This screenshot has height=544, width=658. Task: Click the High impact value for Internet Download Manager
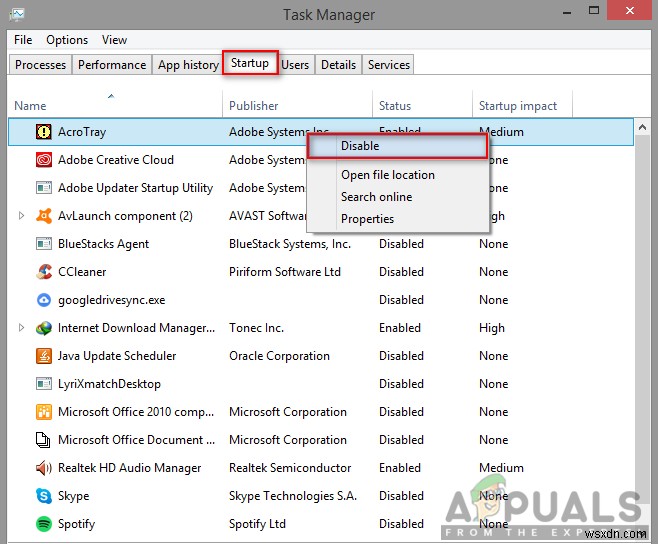click(492, 328)
